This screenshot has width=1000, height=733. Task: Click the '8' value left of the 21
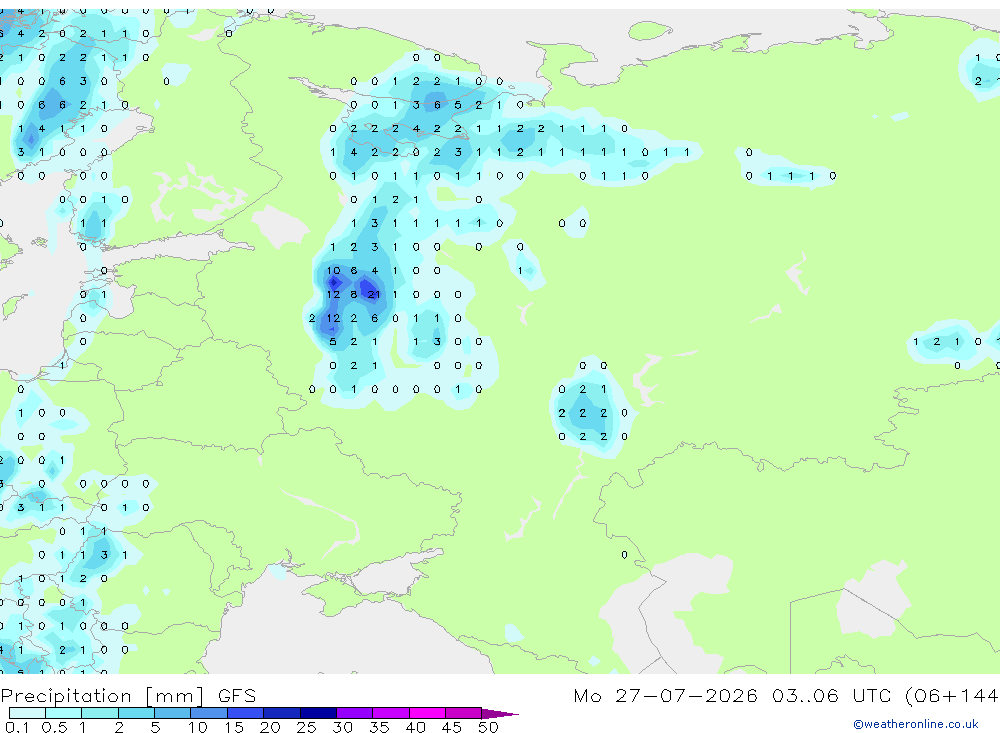tap(354, 295)
